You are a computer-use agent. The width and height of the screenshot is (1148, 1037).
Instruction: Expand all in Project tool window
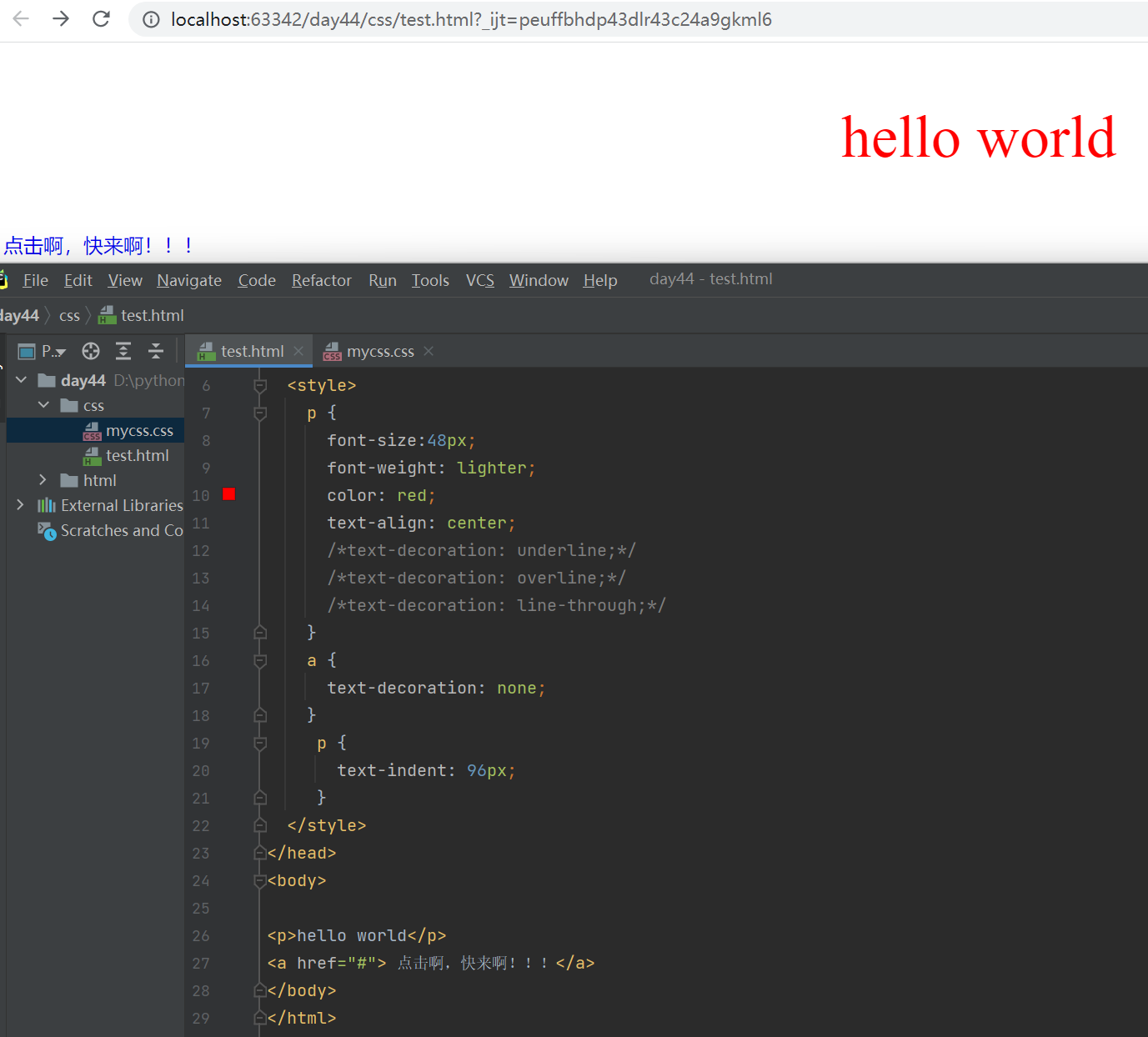pos(123,351)
